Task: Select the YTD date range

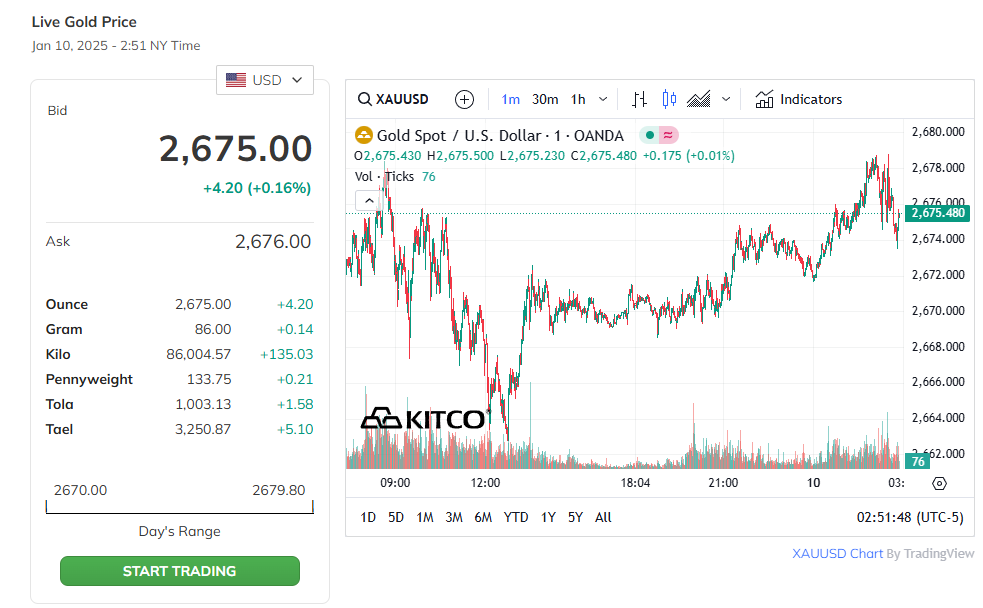Action: coord(516,517)
